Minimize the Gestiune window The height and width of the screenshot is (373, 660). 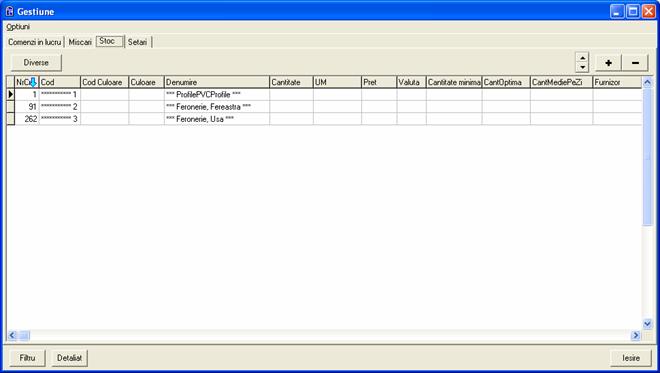pyautogui.click(x=617, y=11)
